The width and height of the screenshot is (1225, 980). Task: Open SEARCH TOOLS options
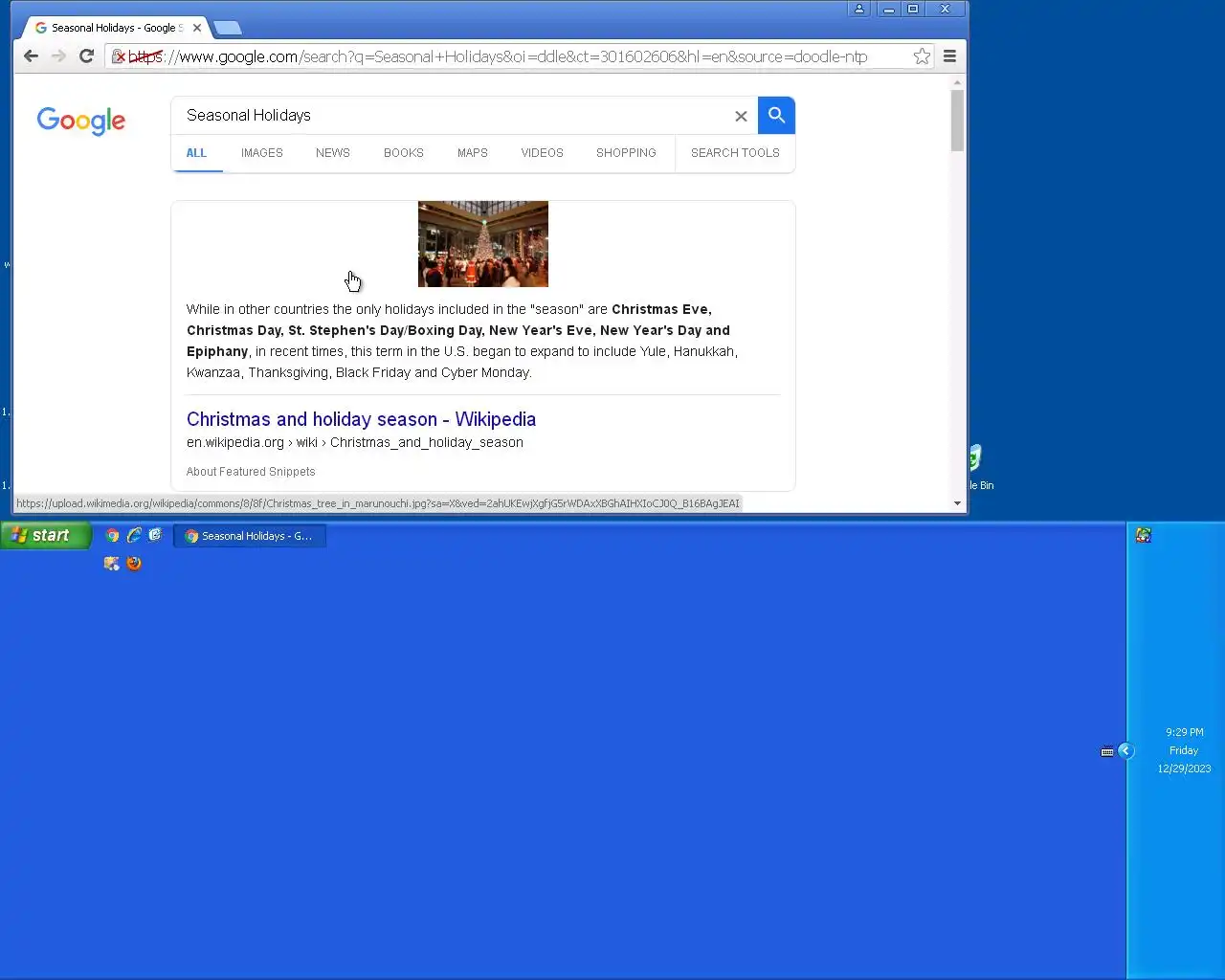point(735,153)
